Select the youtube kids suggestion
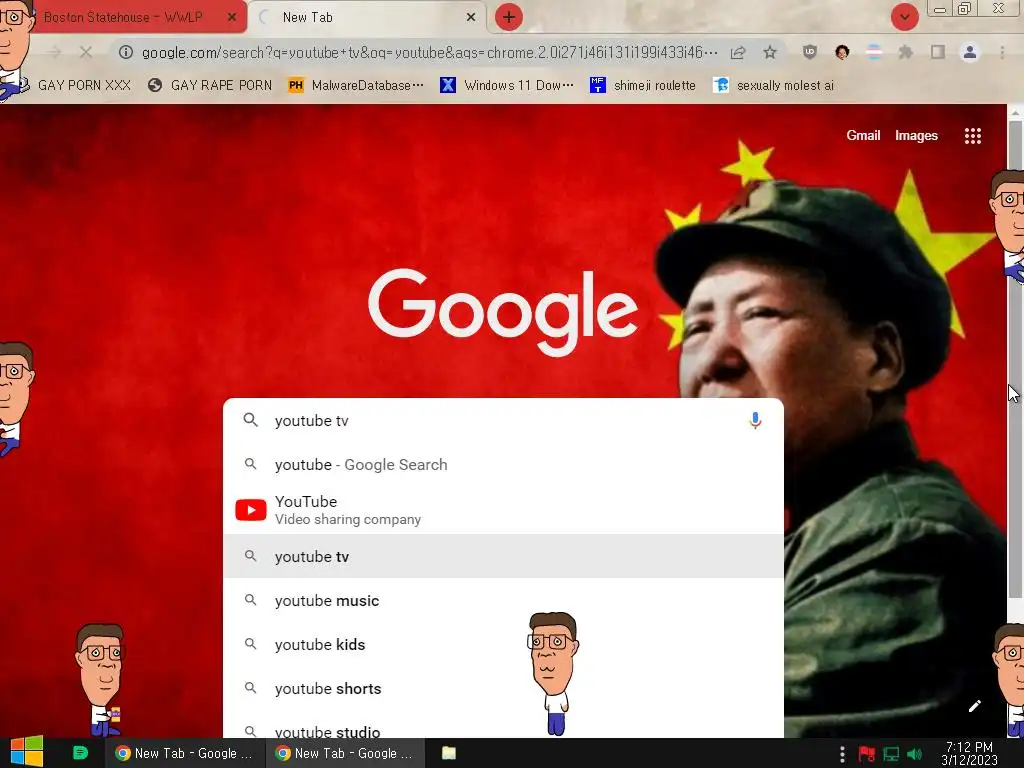1024x768 pixels. (x=503, y=645)
